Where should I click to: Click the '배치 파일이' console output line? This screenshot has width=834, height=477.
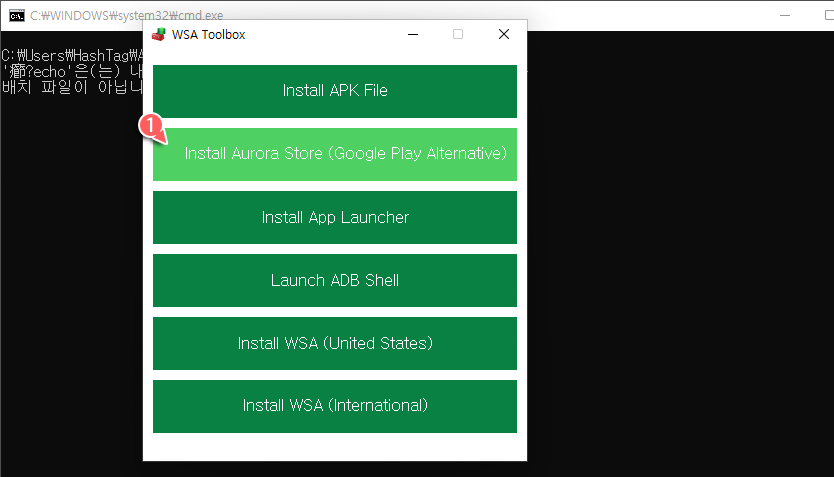point(72,87)
